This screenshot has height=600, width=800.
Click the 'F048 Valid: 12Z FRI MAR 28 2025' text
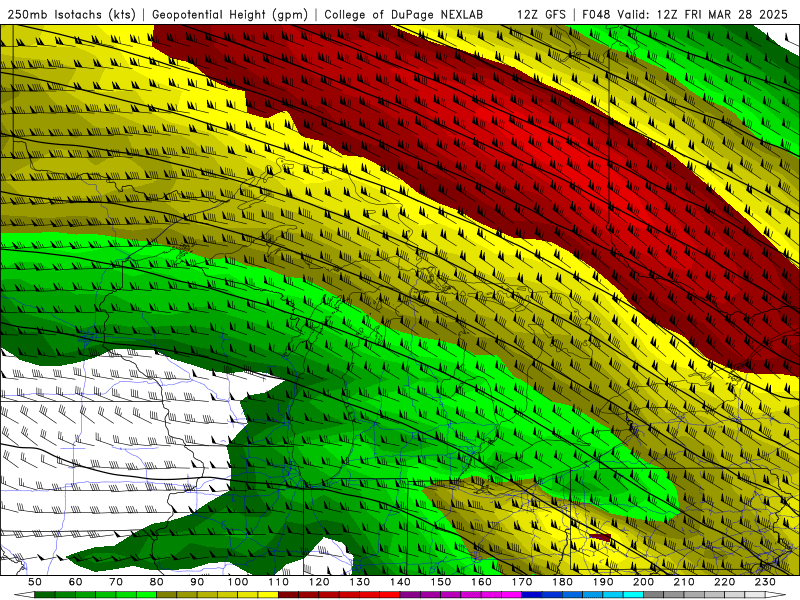(x=685, y=14)
